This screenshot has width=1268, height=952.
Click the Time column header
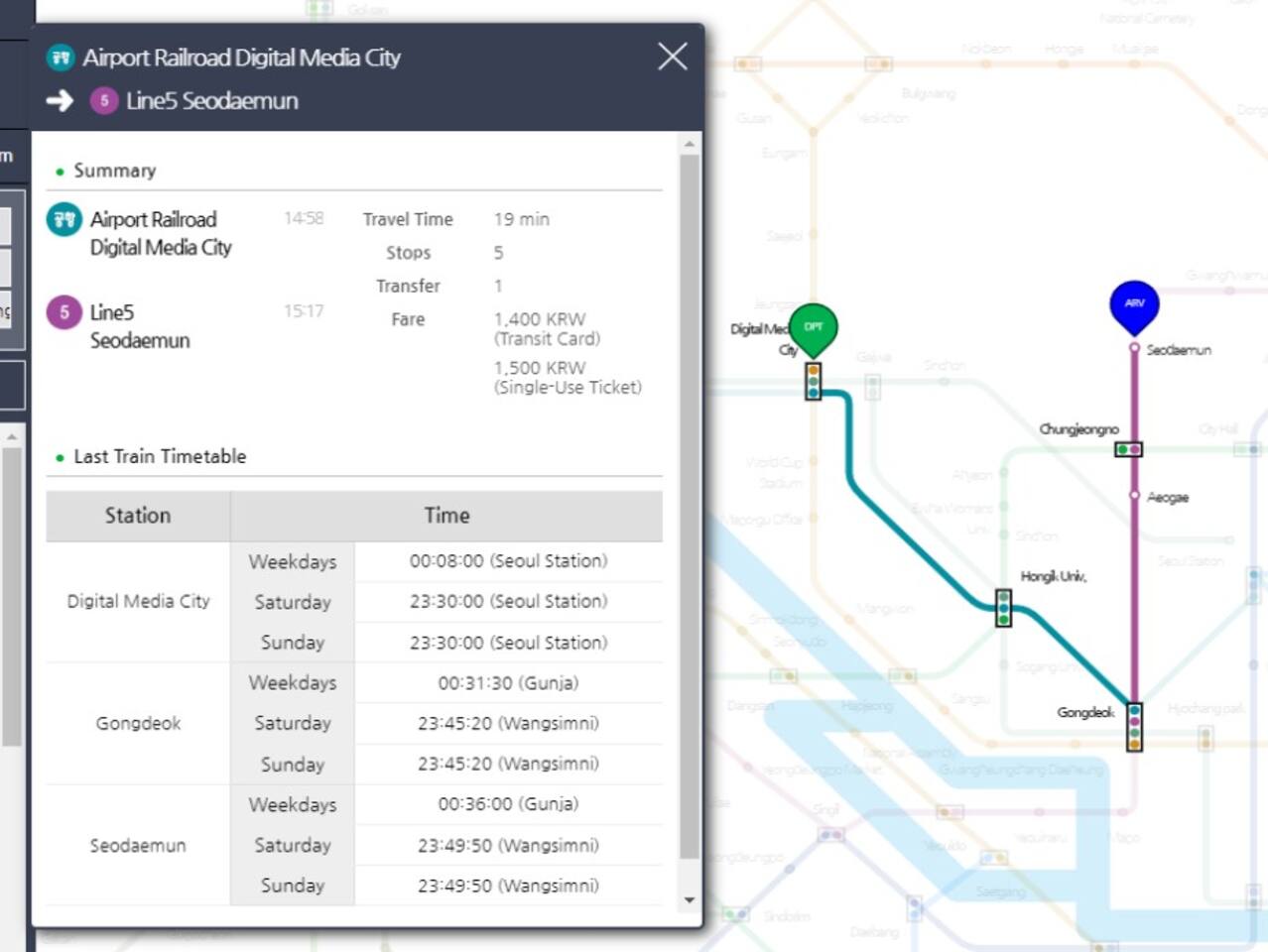[446, 516]
